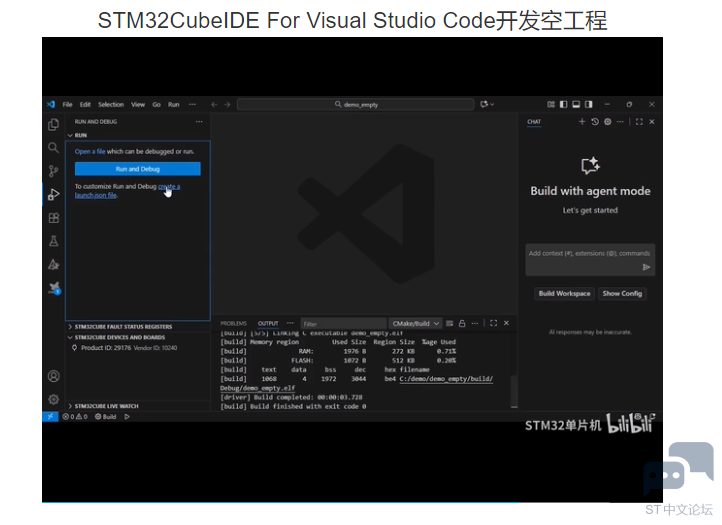Open the Testing flask view

click(53, 241)
